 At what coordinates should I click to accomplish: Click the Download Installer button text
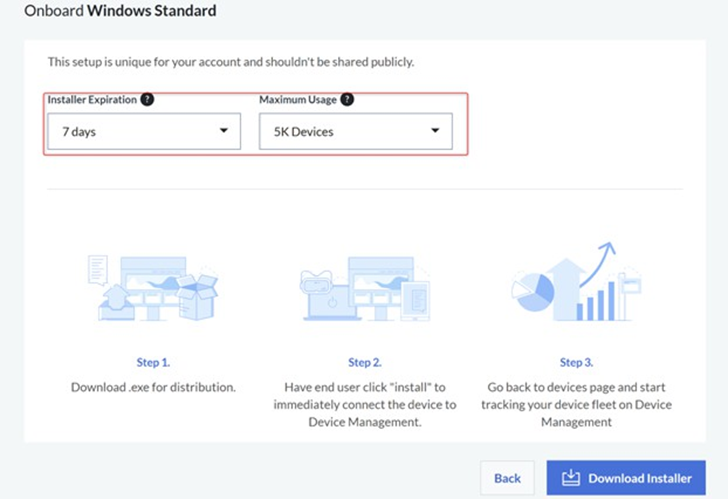click(x=639, y=478)
